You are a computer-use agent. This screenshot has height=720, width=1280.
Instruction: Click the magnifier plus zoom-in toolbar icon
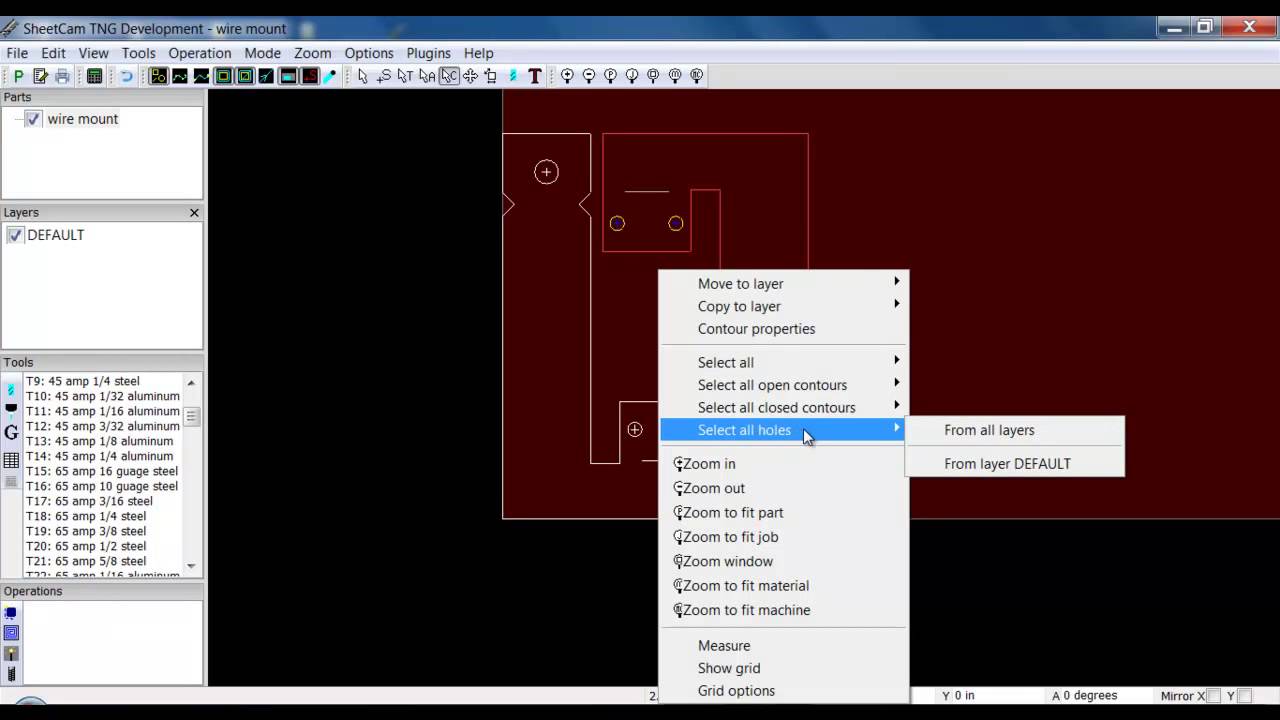[567, 76]
